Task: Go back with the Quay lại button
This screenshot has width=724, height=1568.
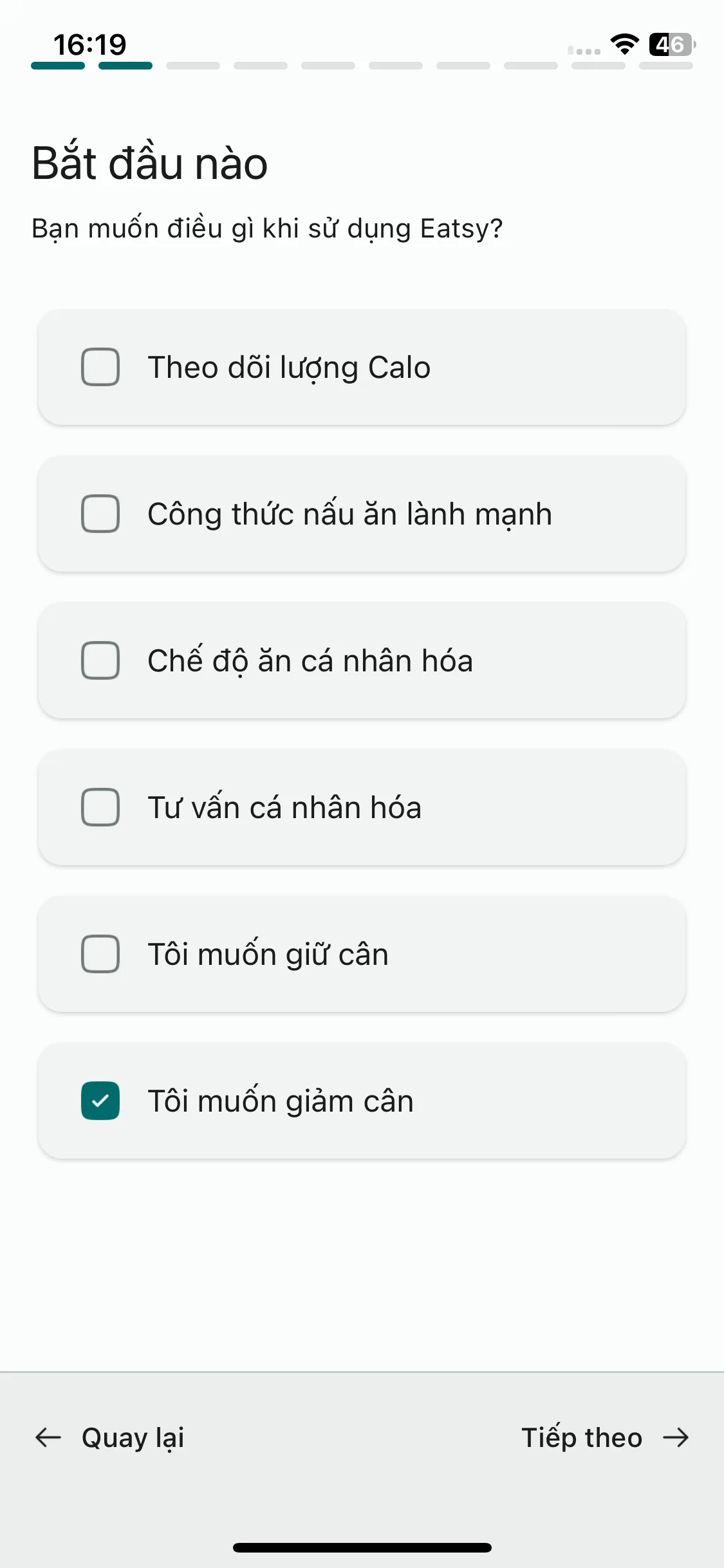Action: [109, 1437]
